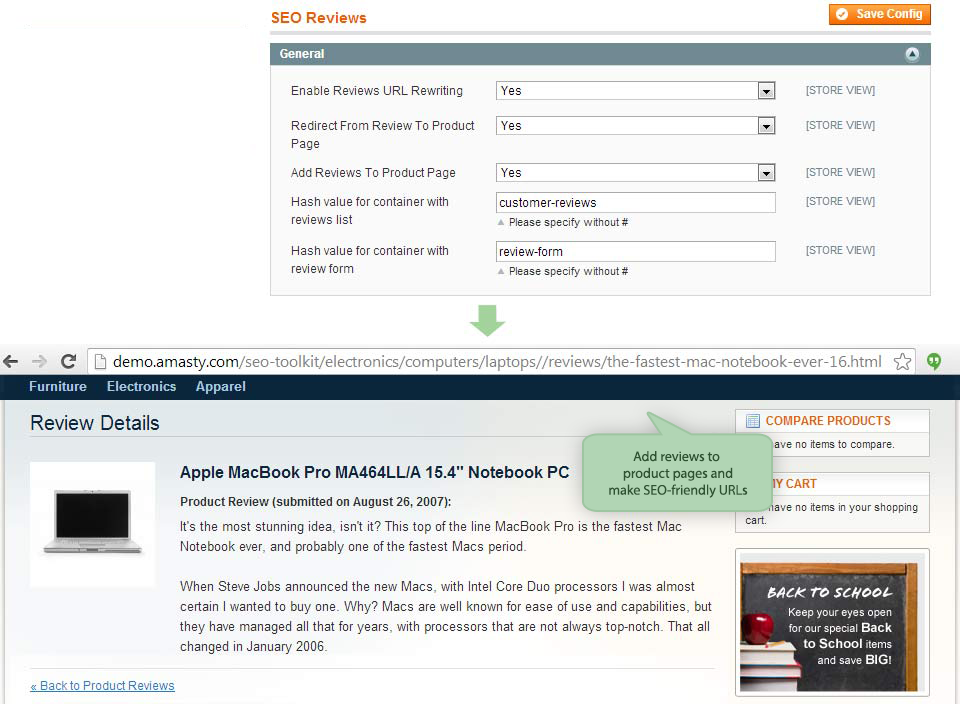
Task: Bookmark the page with the star icon
Action: (x=902, y=362)
